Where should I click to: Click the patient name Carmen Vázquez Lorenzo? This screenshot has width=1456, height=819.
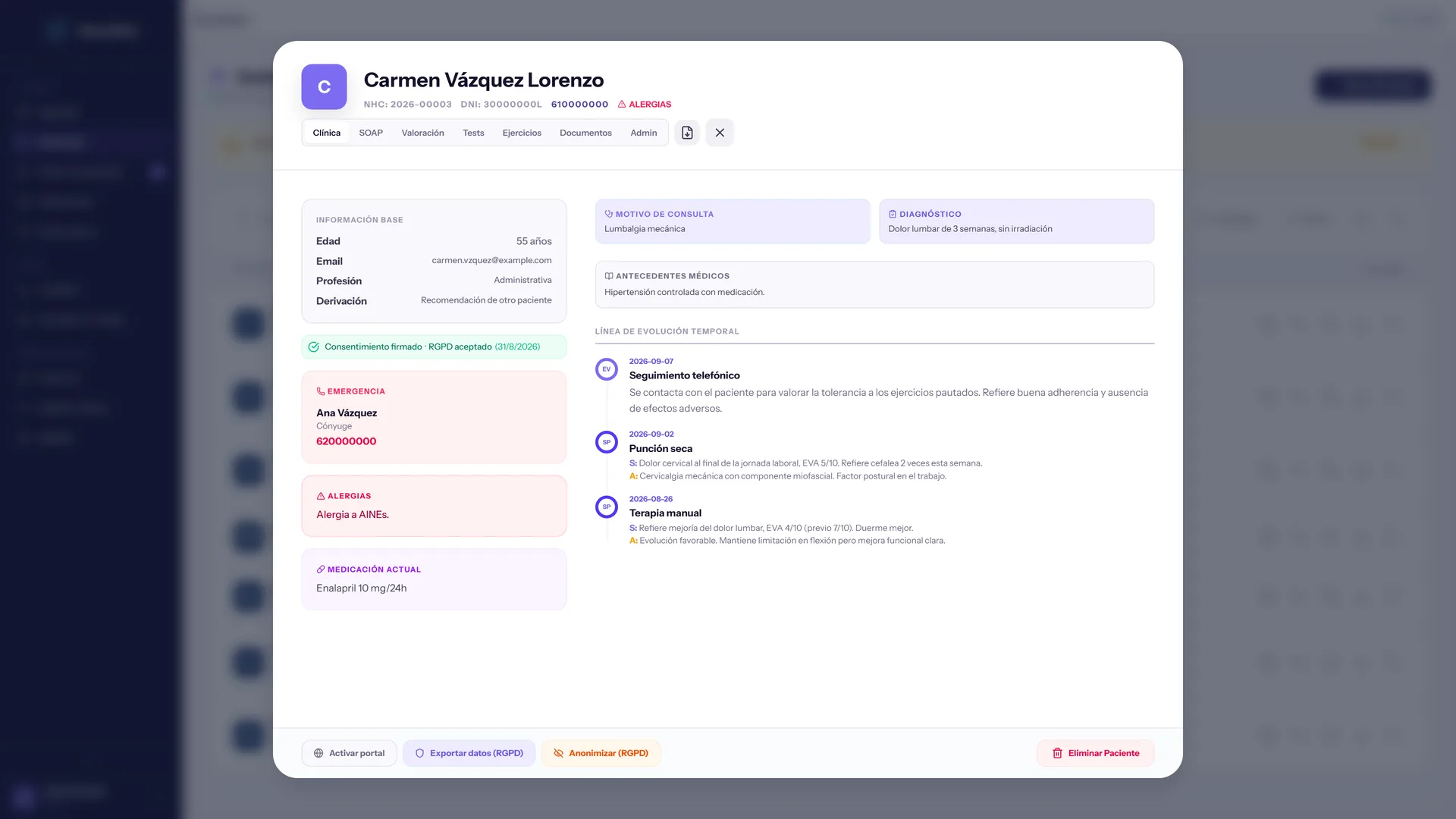coord(484,80)
